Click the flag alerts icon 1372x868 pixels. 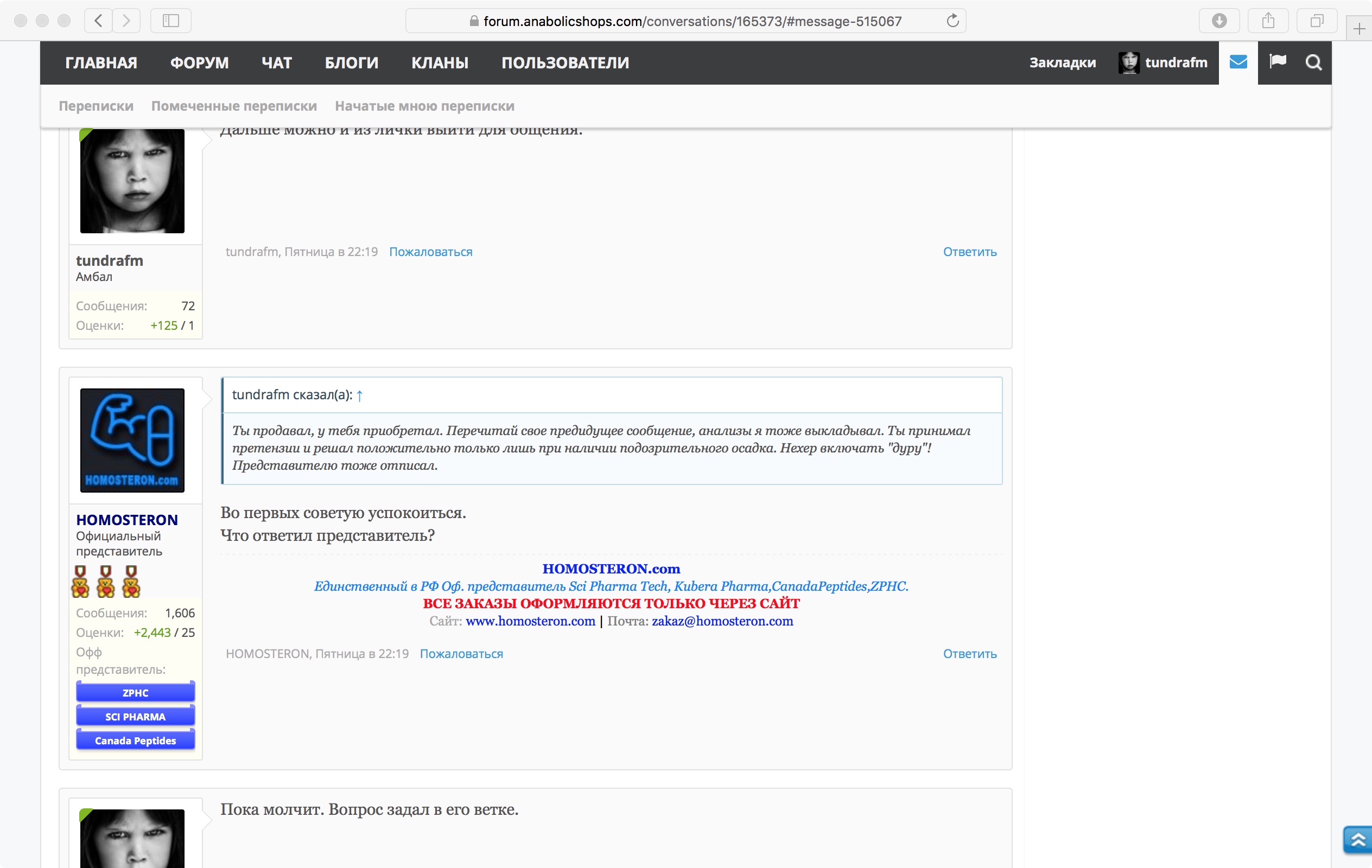[x=1278, y=61]
